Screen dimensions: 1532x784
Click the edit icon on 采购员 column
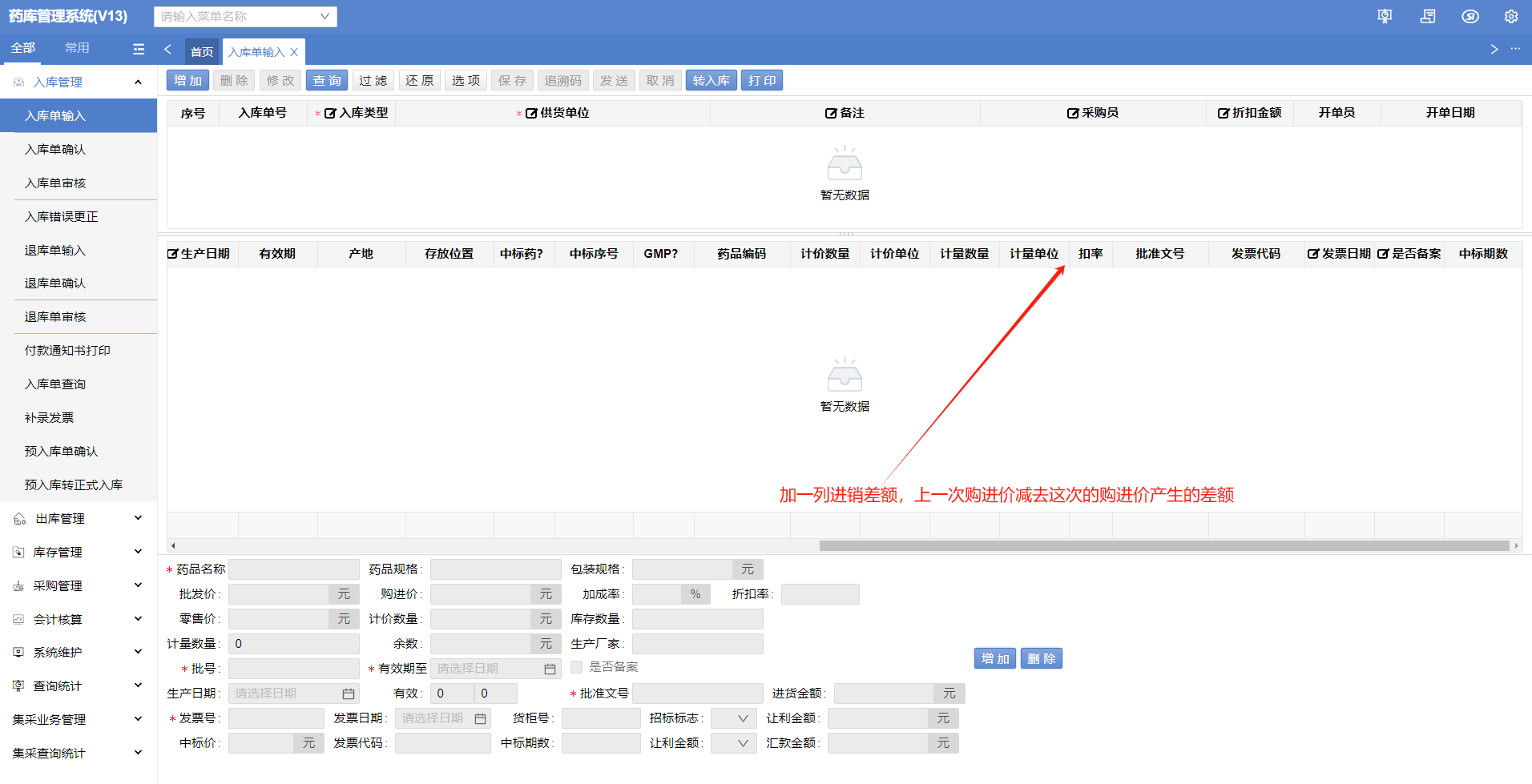[x=1073, y=113]
